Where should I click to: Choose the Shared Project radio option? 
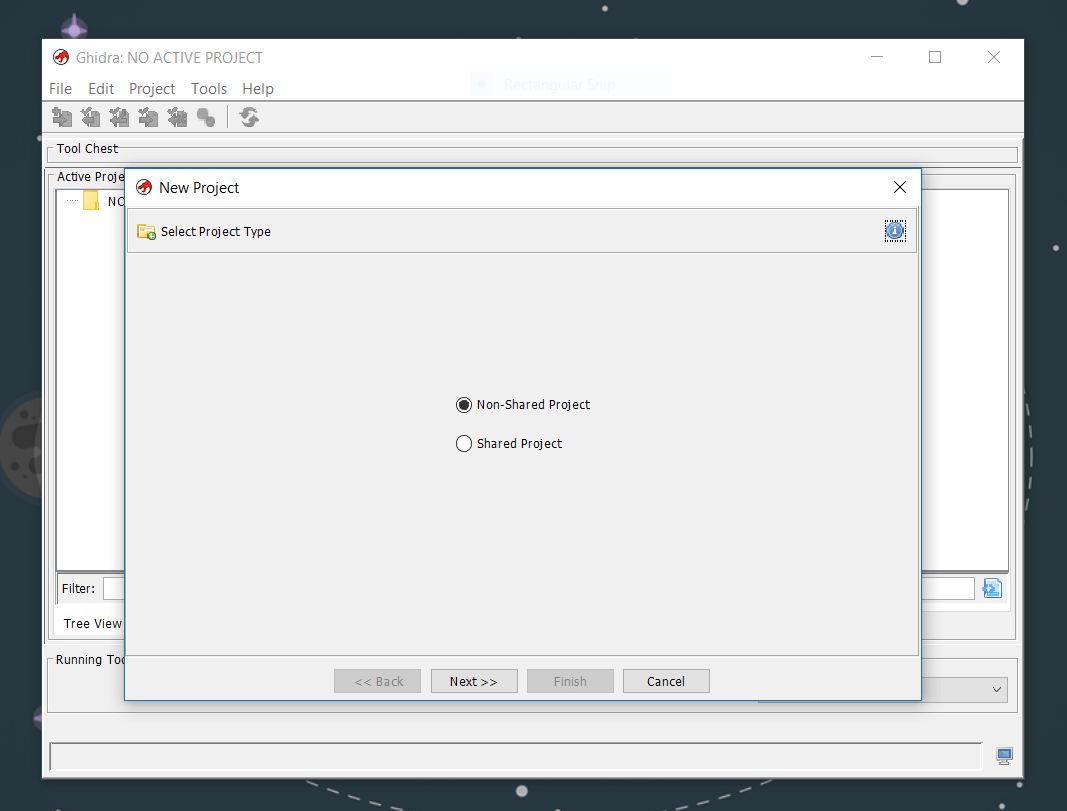[464, 444]
